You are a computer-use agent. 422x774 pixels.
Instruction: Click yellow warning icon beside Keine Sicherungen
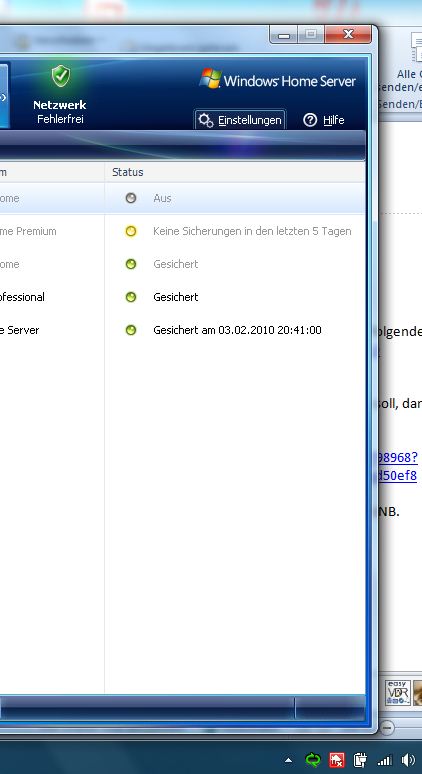click(131, 231)
